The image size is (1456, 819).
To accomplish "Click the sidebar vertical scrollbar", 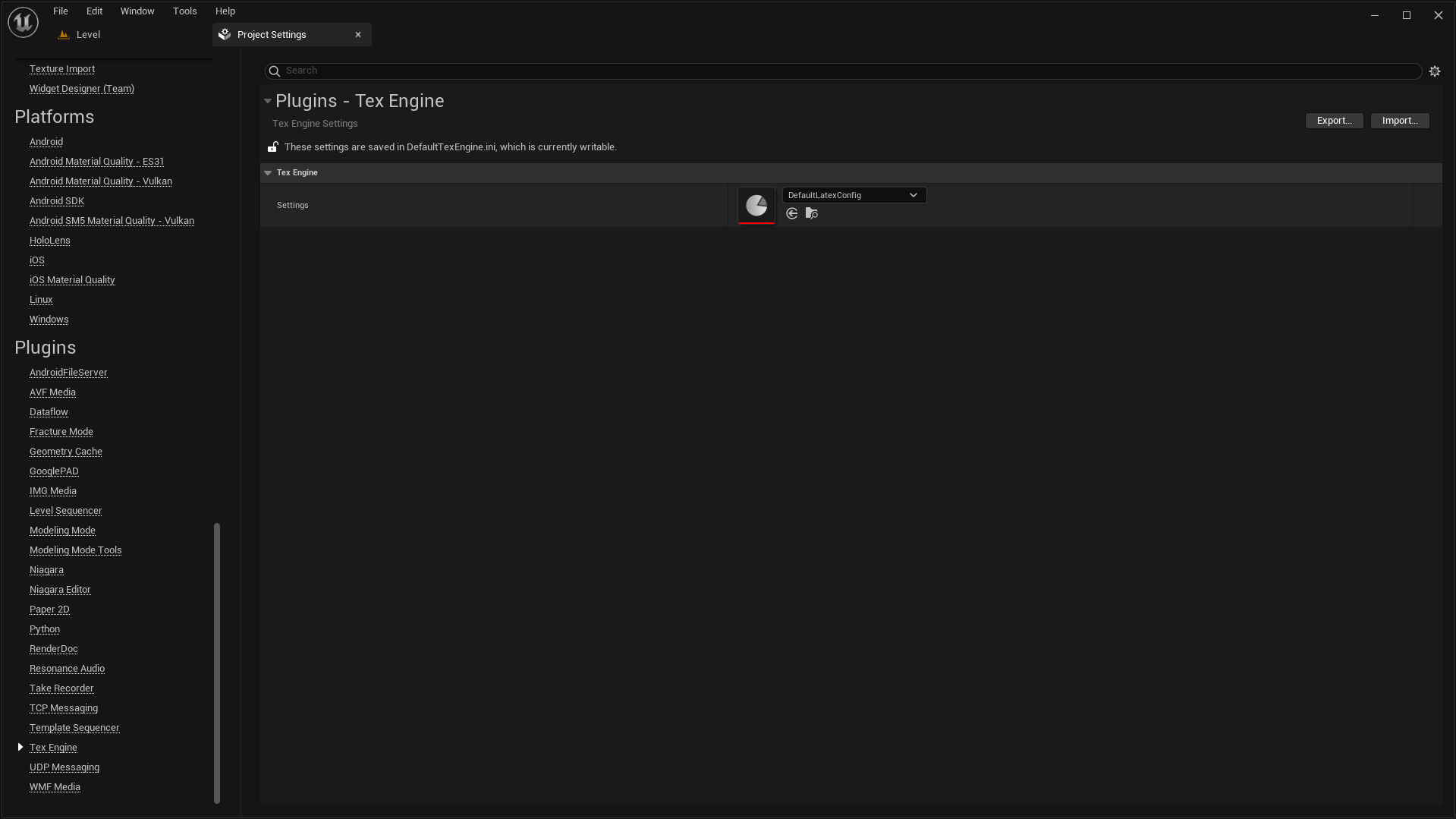I will [x=217, y=663].
